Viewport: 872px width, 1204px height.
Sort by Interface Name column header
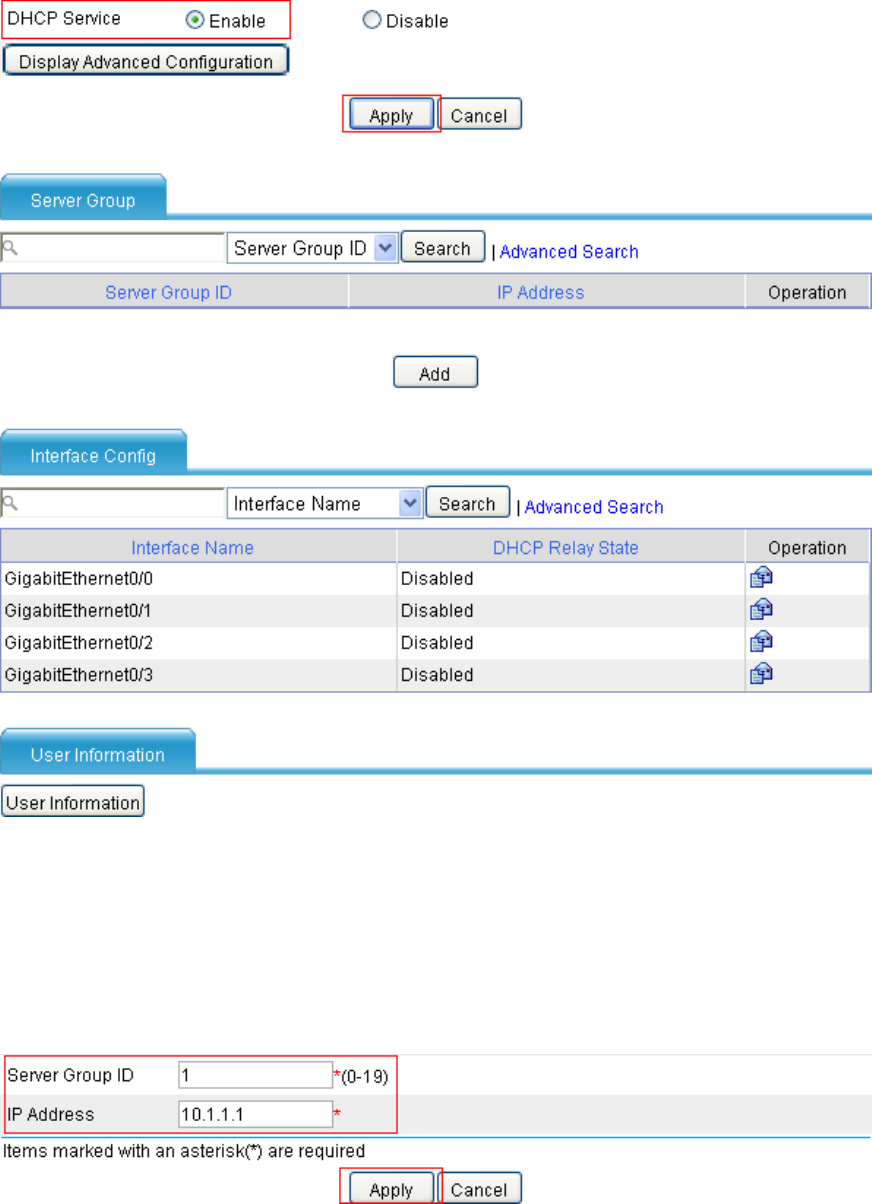click(x=193, y=547)
